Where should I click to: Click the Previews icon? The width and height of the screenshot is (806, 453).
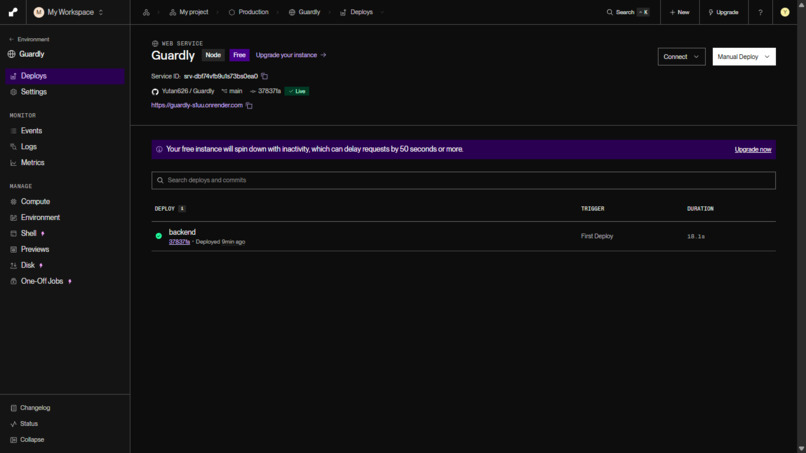pyautogui.click(x=13, y=249)
